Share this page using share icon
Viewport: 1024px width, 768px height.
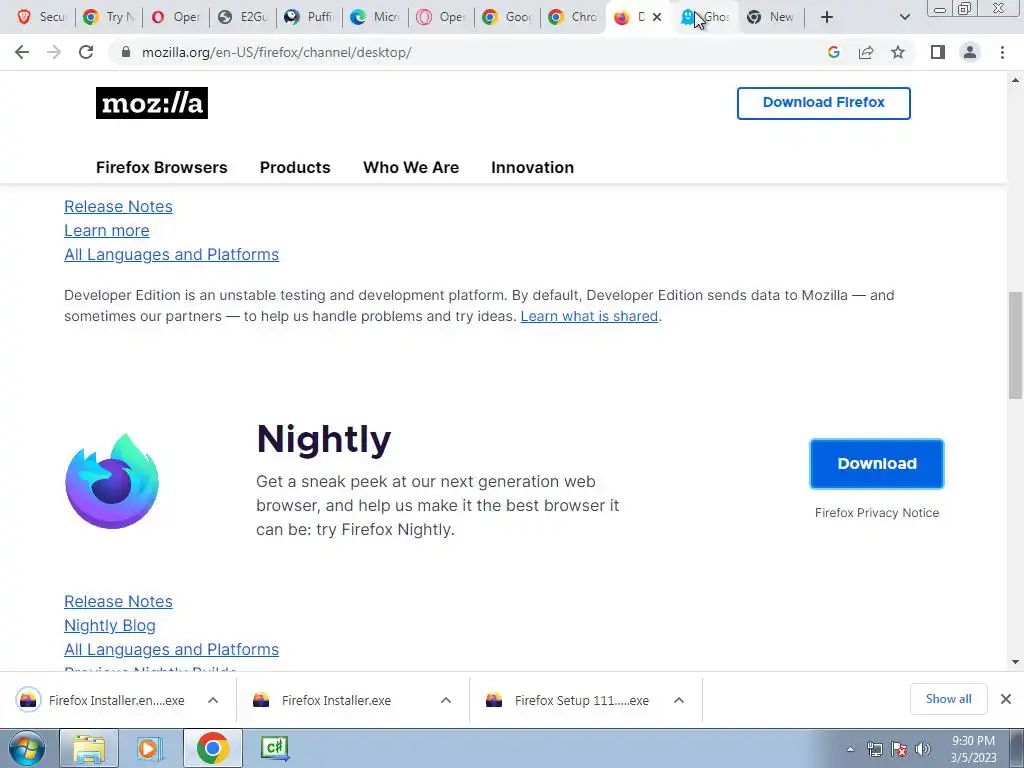click(866, 52)
